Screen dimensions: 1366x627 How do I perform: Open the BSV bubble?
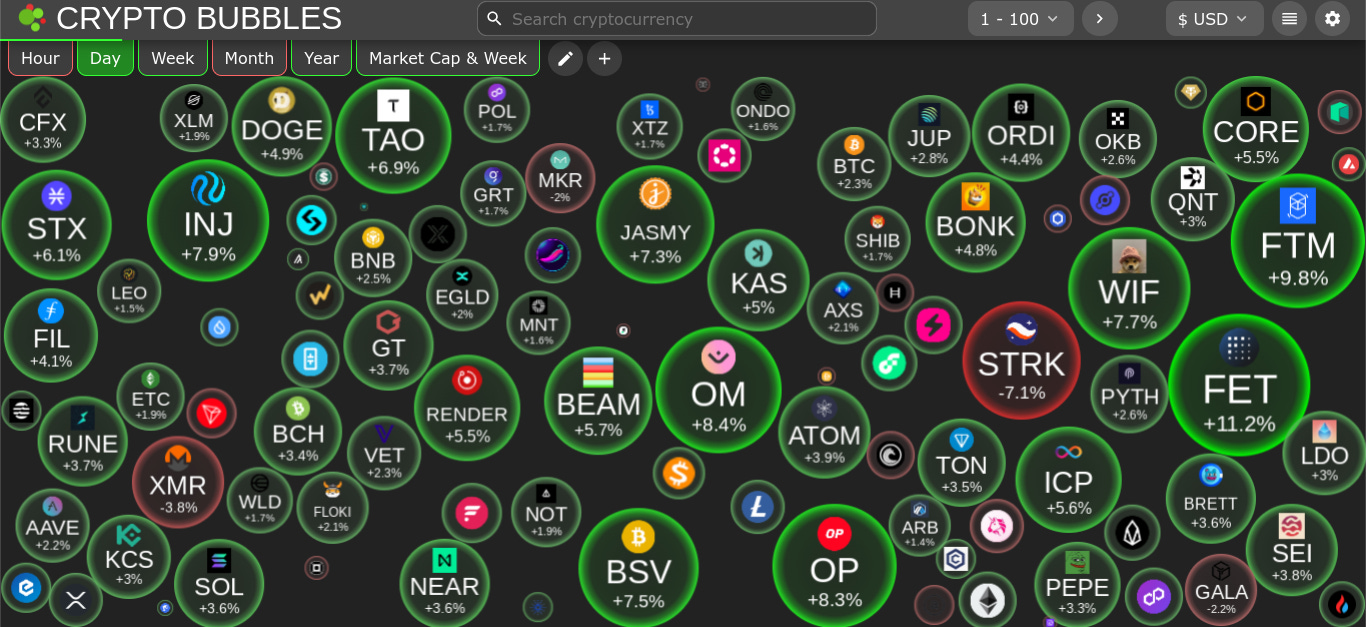638,568
